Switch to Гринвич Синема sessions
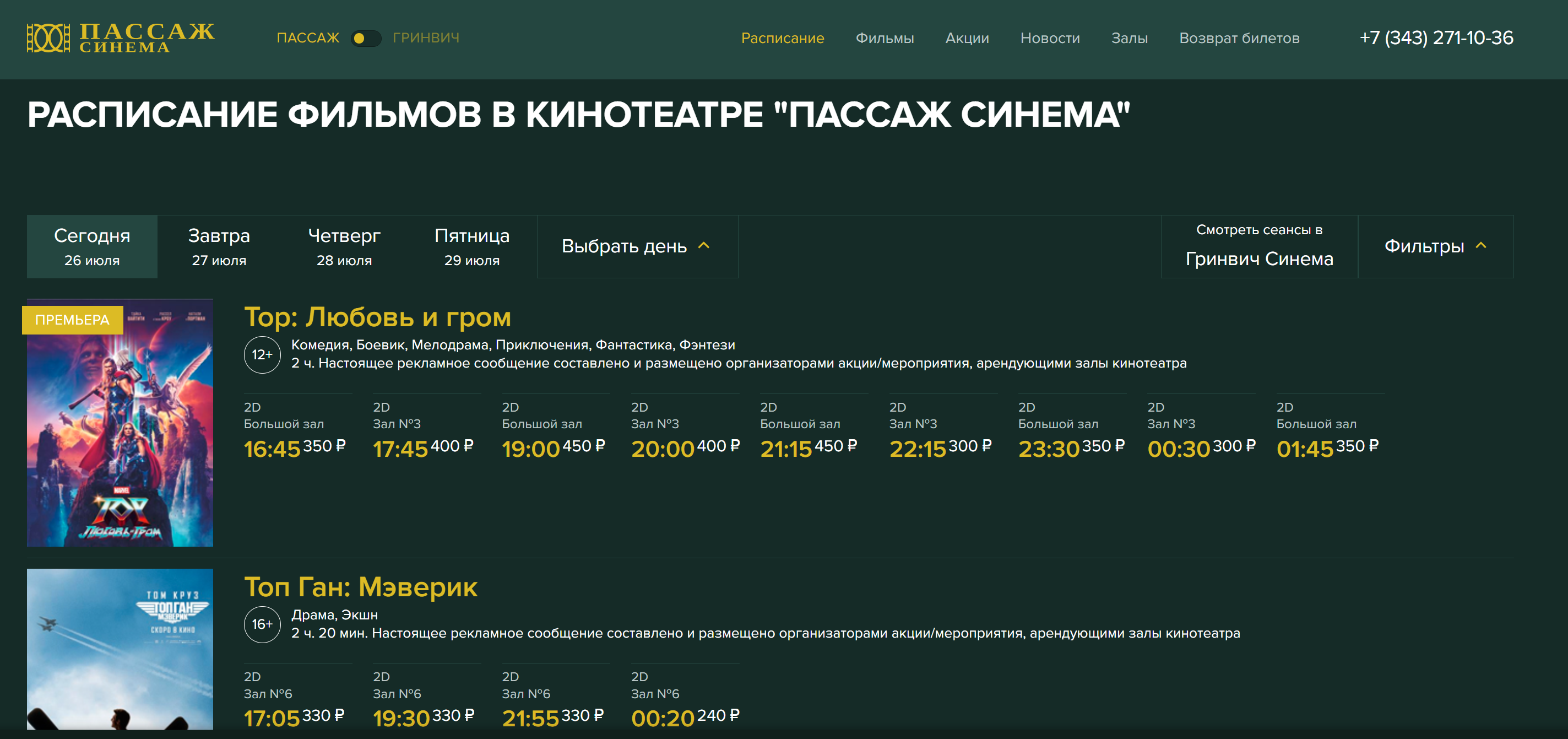This screenshot has height=739, width=1568. pyautogui.click(x=1259, y=247)
